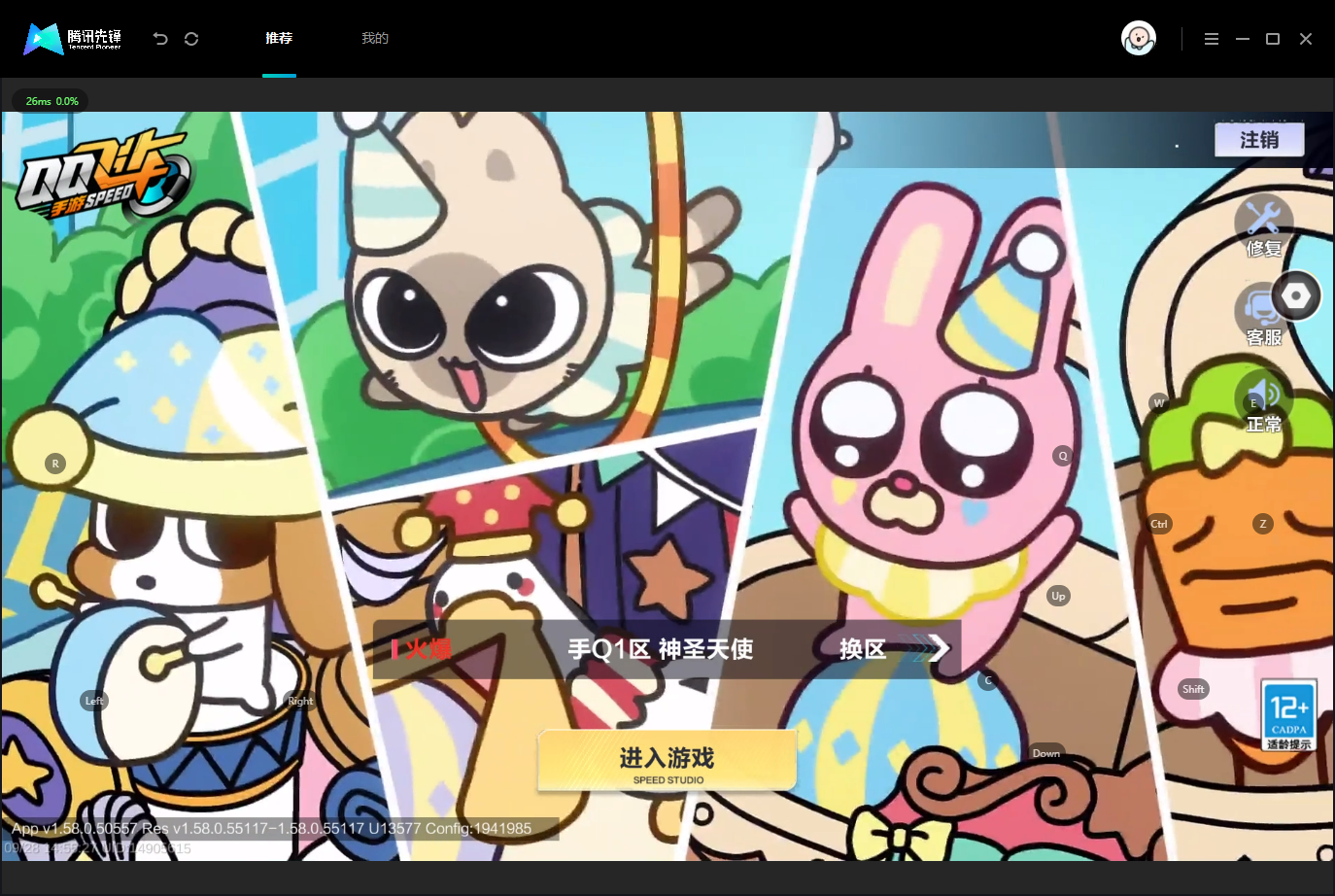Click the 26ms latency indicator

pyautogui.click(x=51, y=101)
